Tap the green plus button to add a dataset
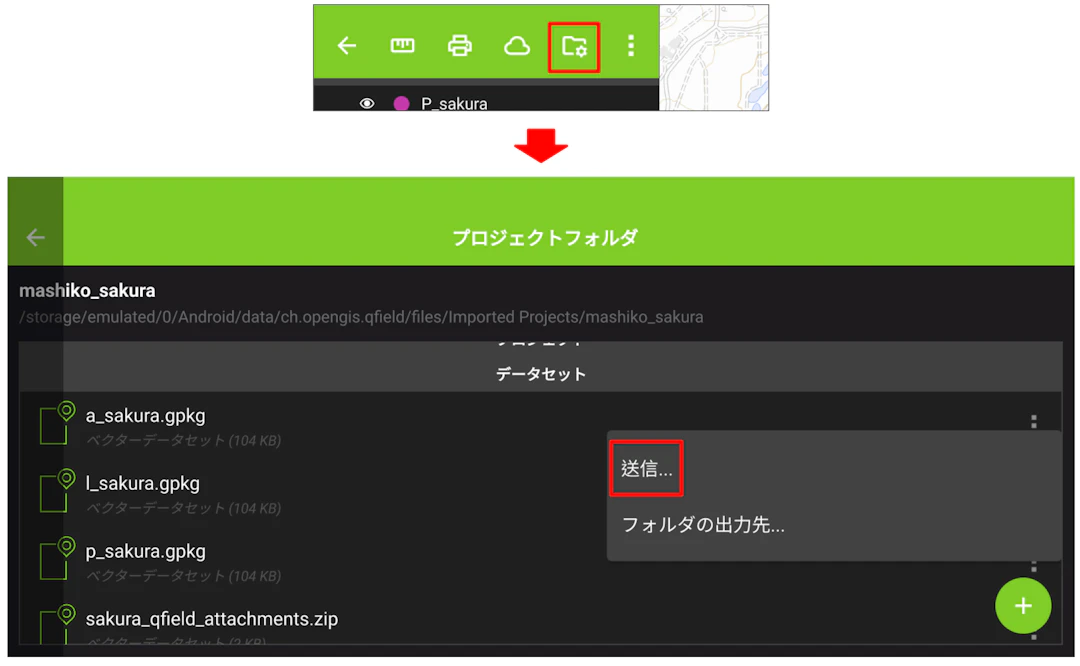The image size is (1080, 666). click(1023, 606)
